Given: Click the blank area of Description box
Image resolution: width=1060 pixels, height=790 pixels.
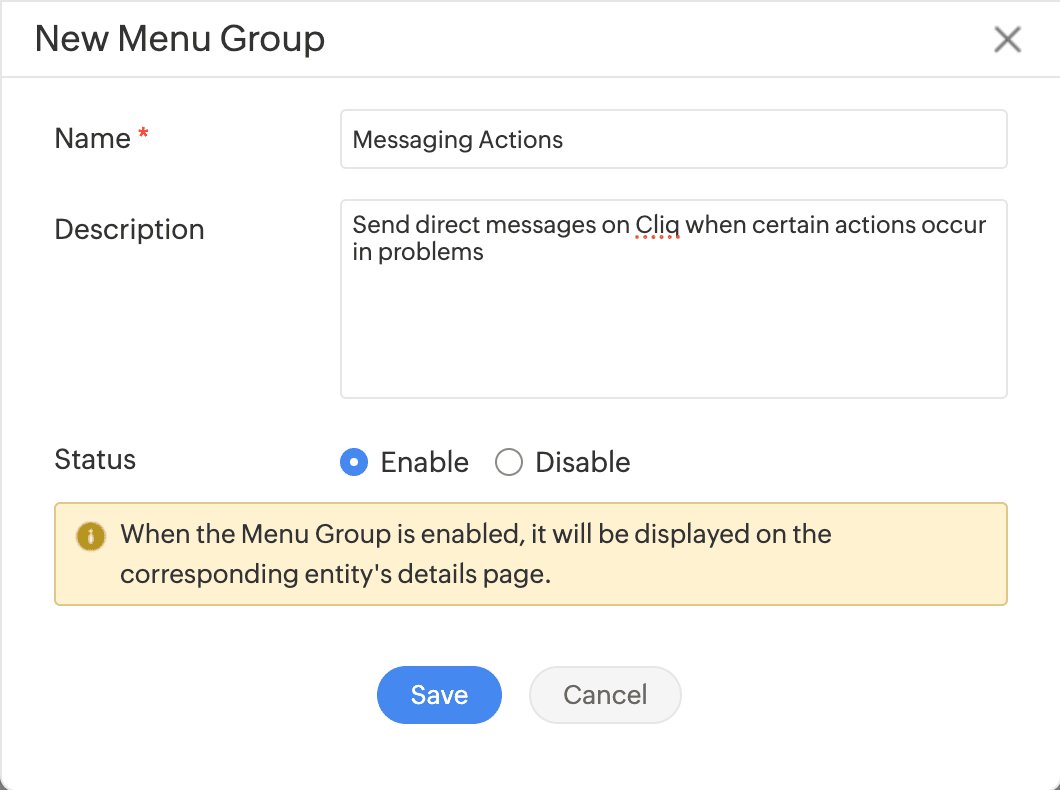Looking at the screenshot, I should pos(673,330).
